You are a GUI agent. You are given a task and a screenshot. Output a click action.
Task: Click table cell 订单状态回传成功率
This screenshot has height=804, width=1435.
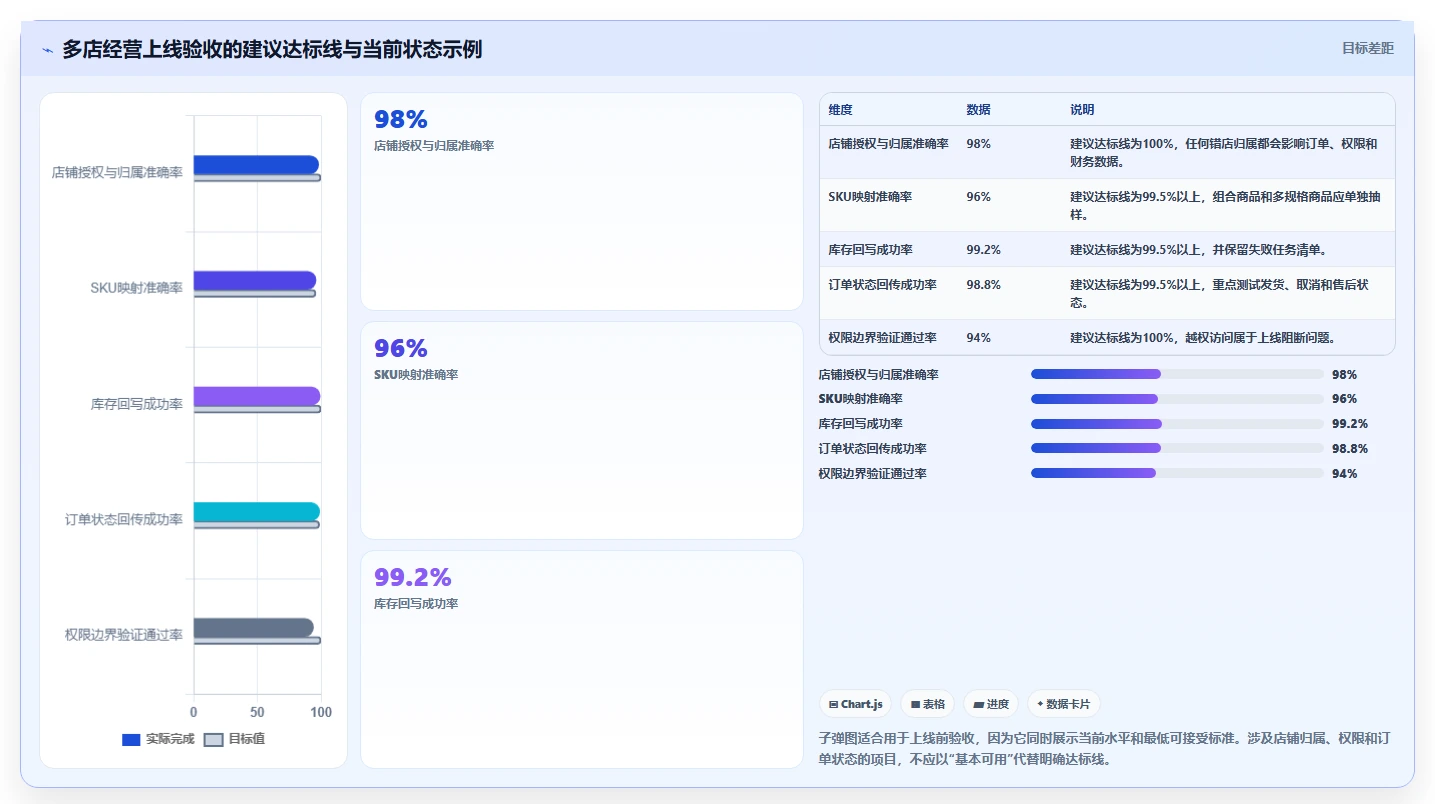click(882, 284)
